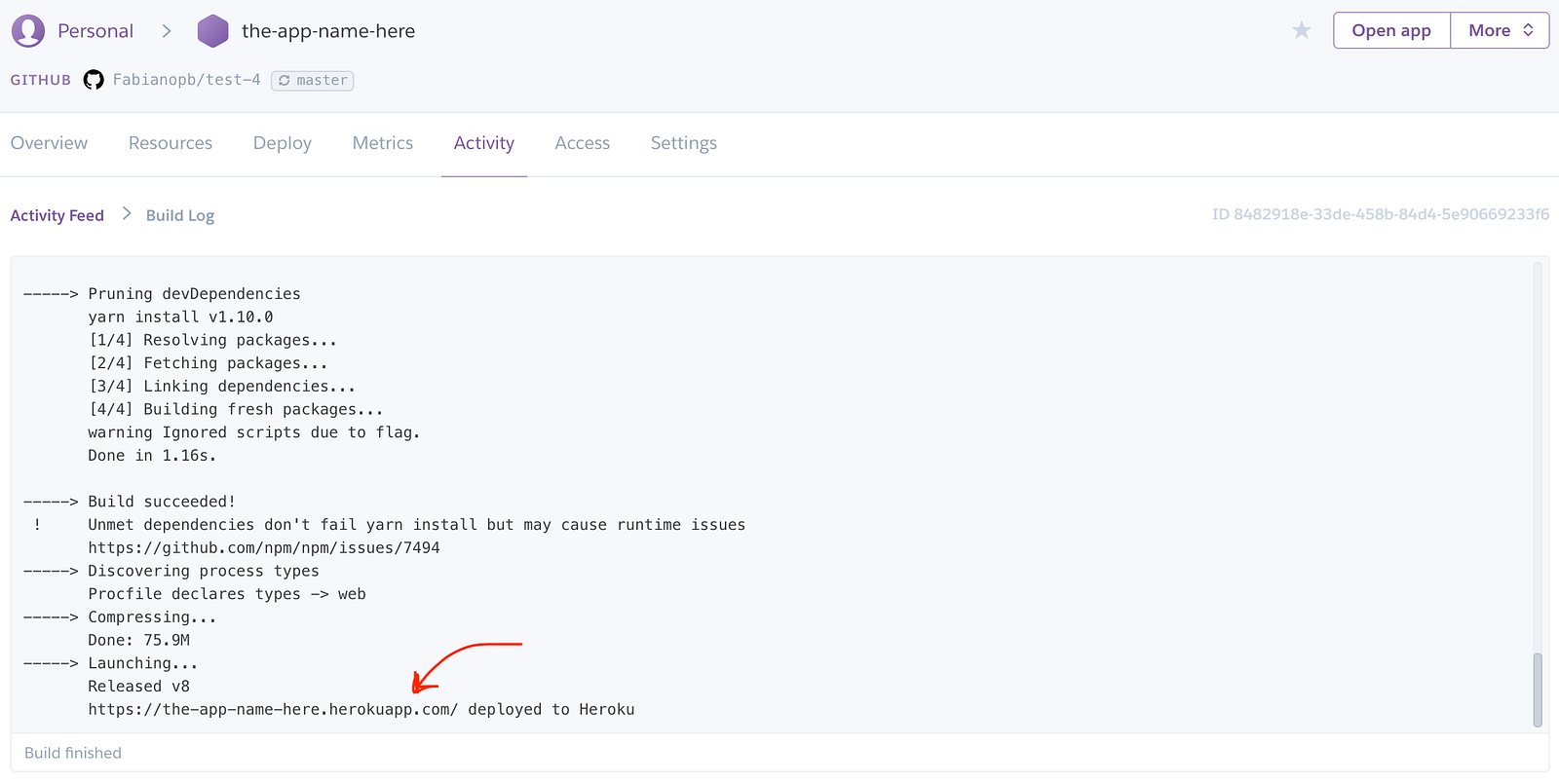Switch to the Overview tab

pos(49,143)
